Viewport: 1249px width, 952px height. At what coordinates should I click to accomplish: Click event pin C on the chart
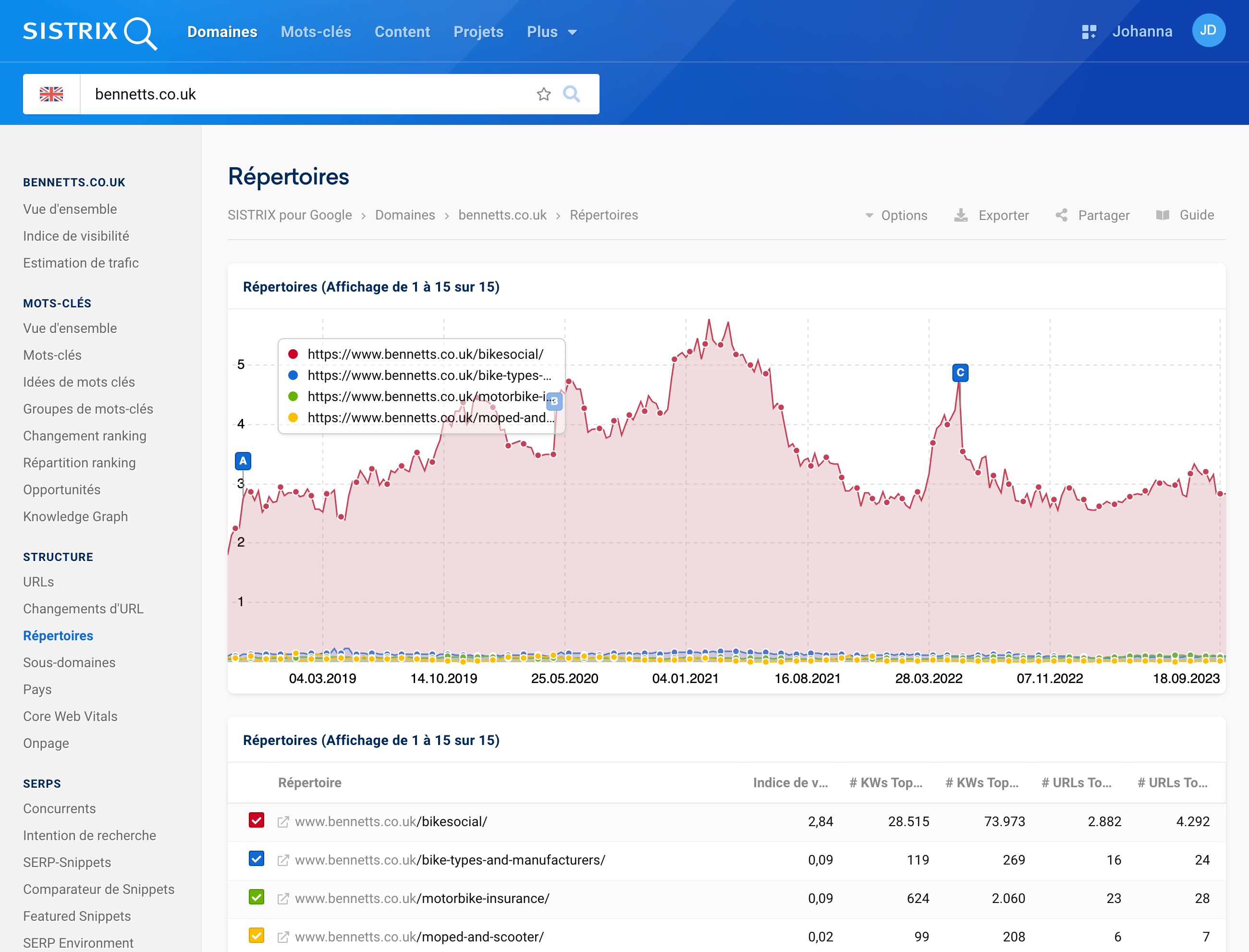[960, 372]
